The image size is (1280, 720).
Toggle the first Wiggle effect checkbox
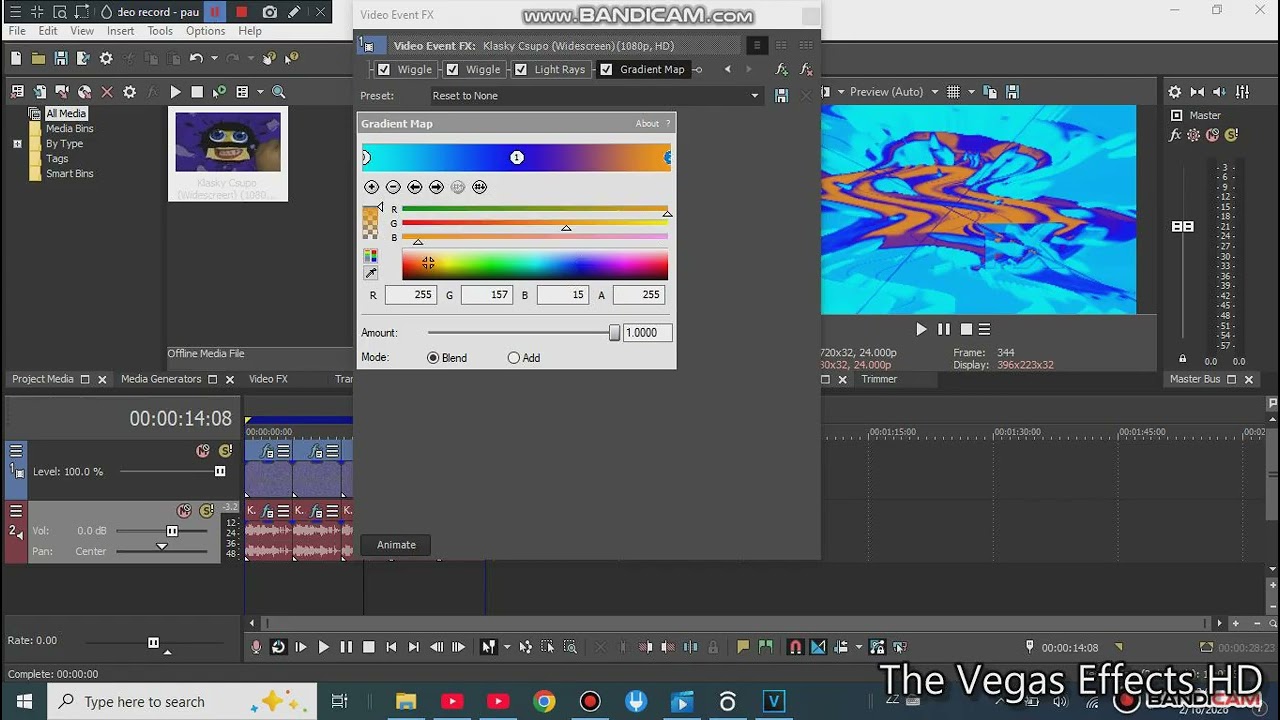pos(384,70)
